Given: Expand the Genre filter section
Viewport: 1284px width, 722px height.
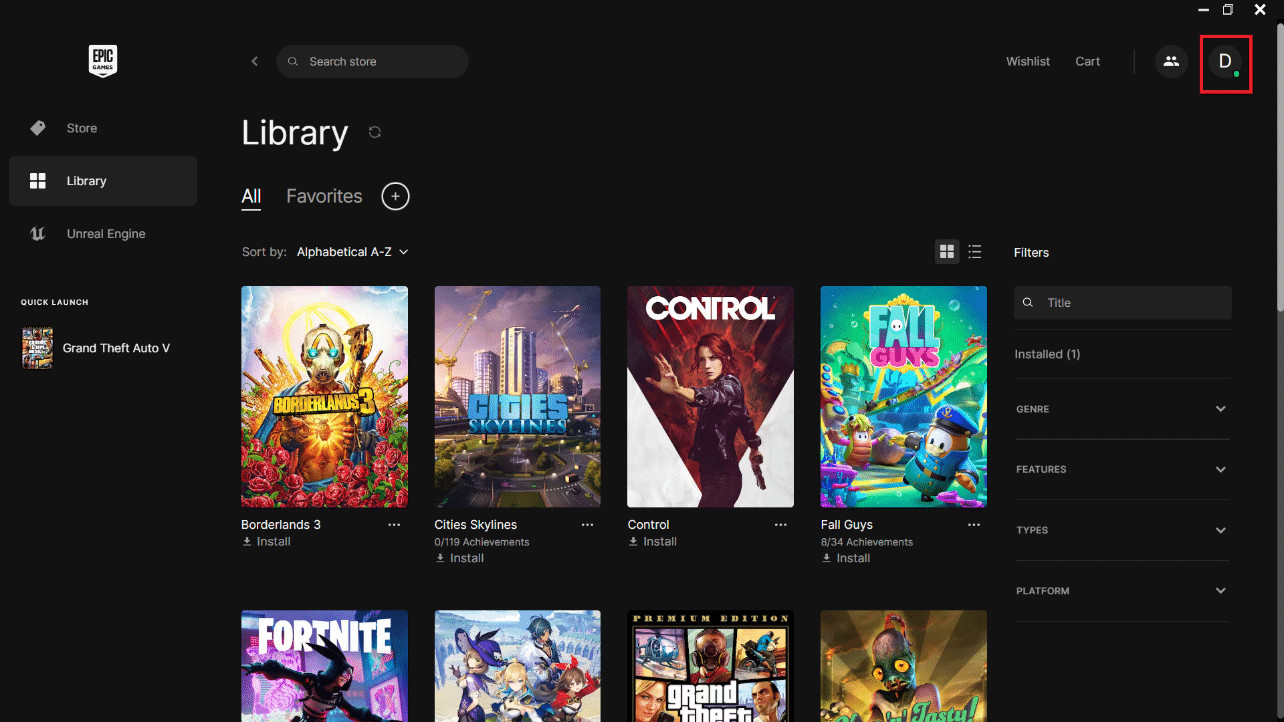Looking at the screenshot, I should coord(1122,409).
